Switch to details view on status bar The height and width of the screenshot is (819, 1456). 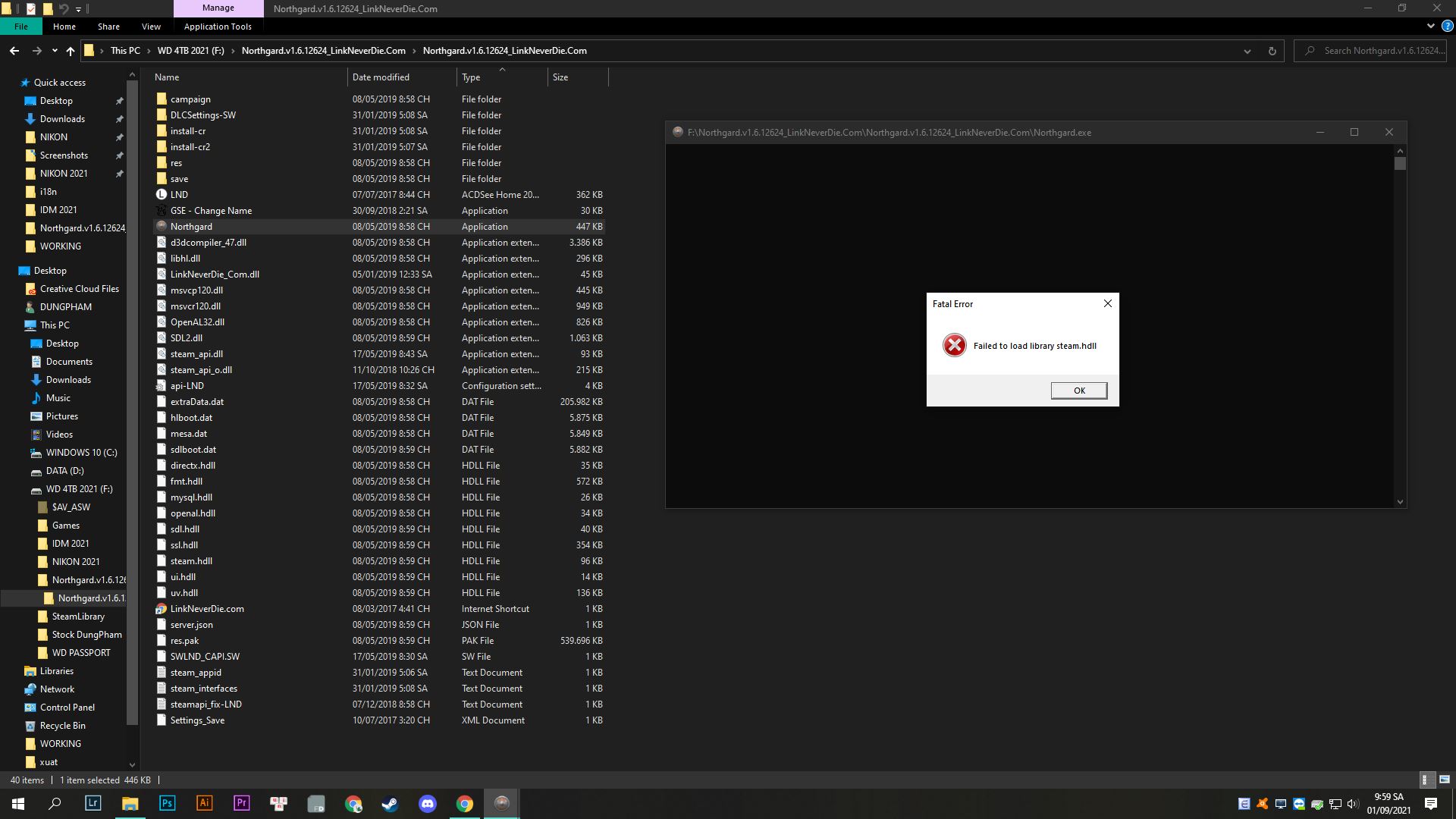click(x=1426, y=779)
